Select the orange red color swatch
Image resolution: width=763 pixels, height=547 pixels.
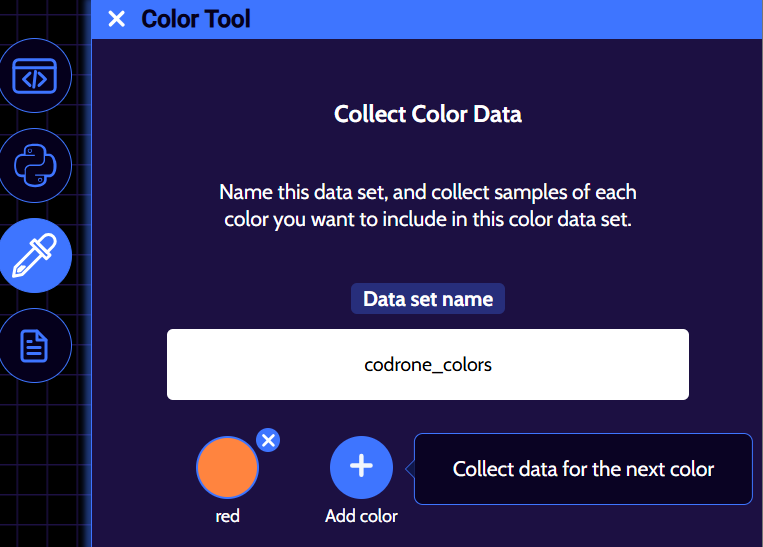pyautogui.click(x=227, y=467)
